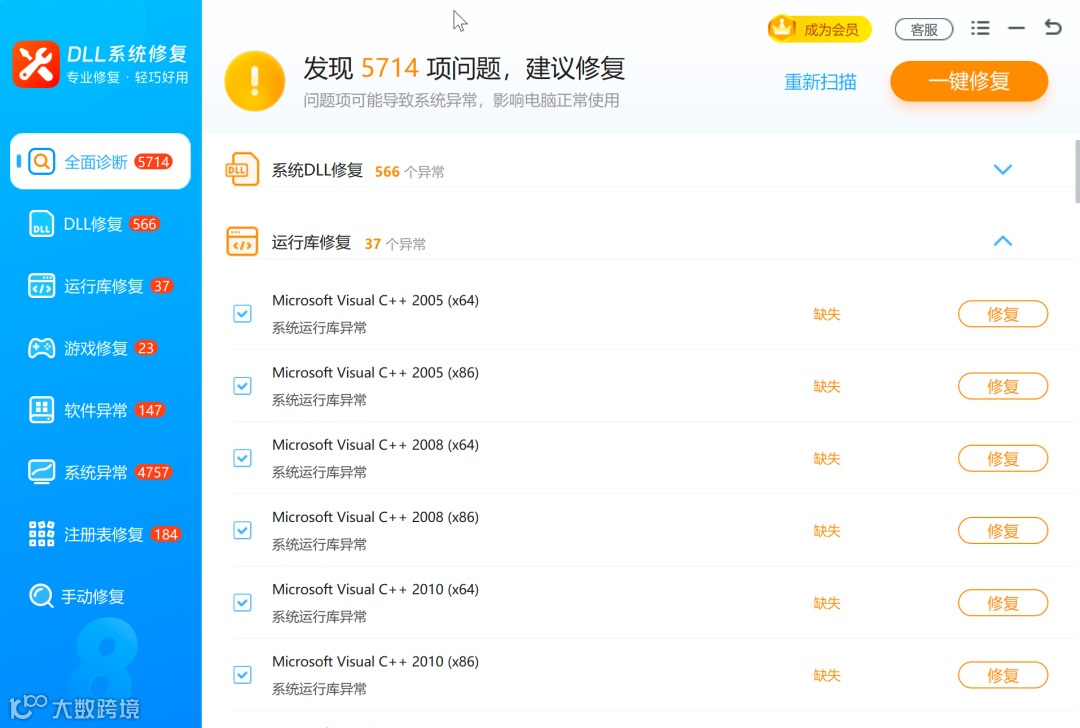
Task: Switch to the DLL修复 tab
Action: [x=101, y=224]
